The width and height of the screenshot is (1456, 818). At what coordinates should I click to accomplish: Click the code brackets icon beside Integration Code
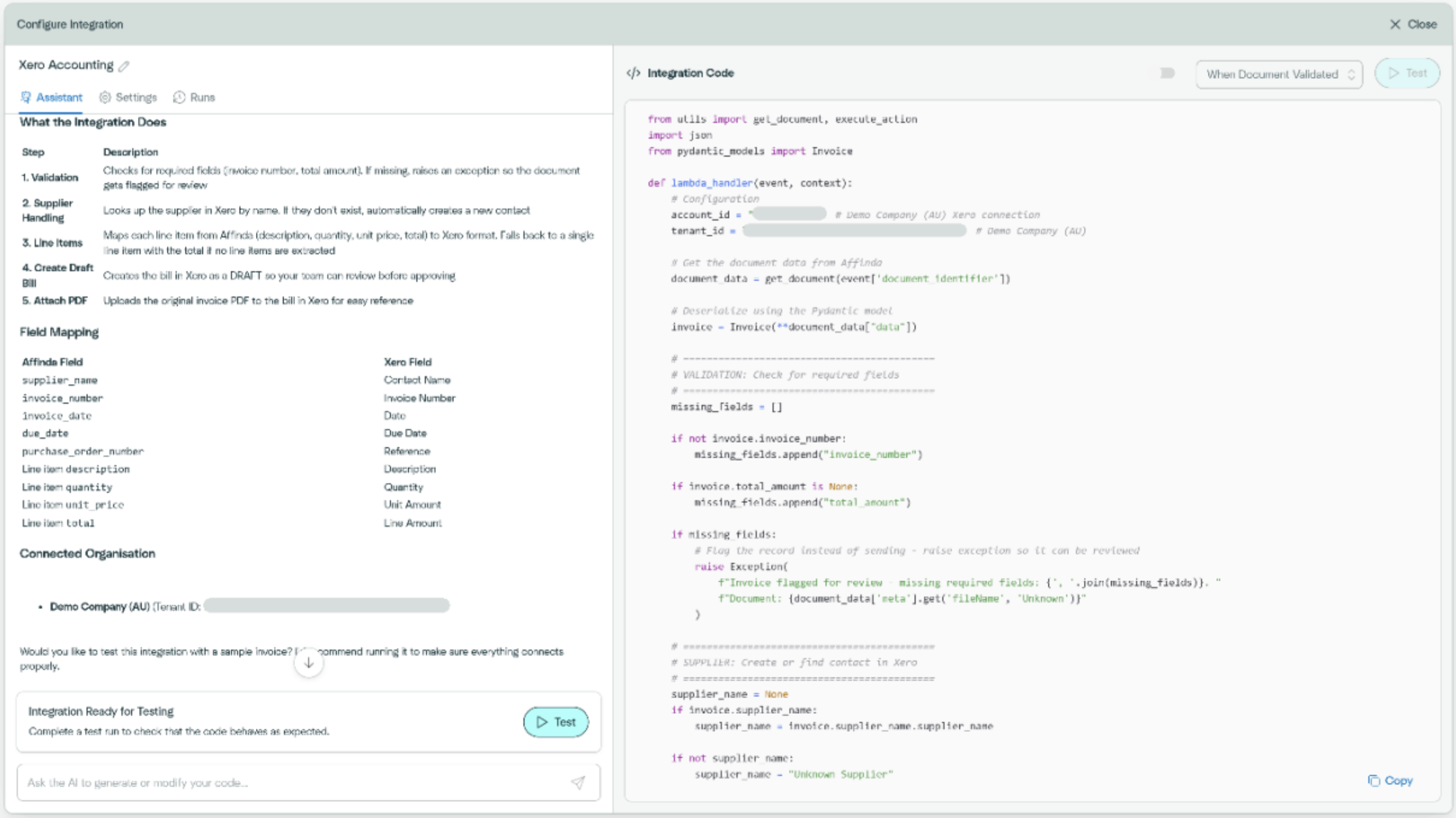[633, 73]
